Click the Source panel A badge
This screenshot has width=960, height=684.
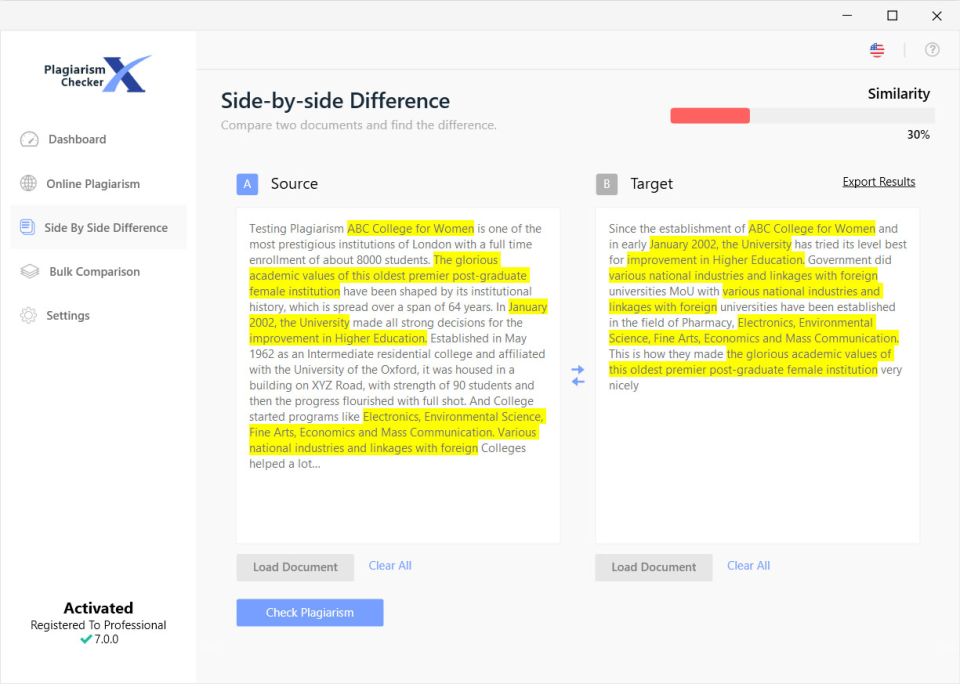pos(247,184)
